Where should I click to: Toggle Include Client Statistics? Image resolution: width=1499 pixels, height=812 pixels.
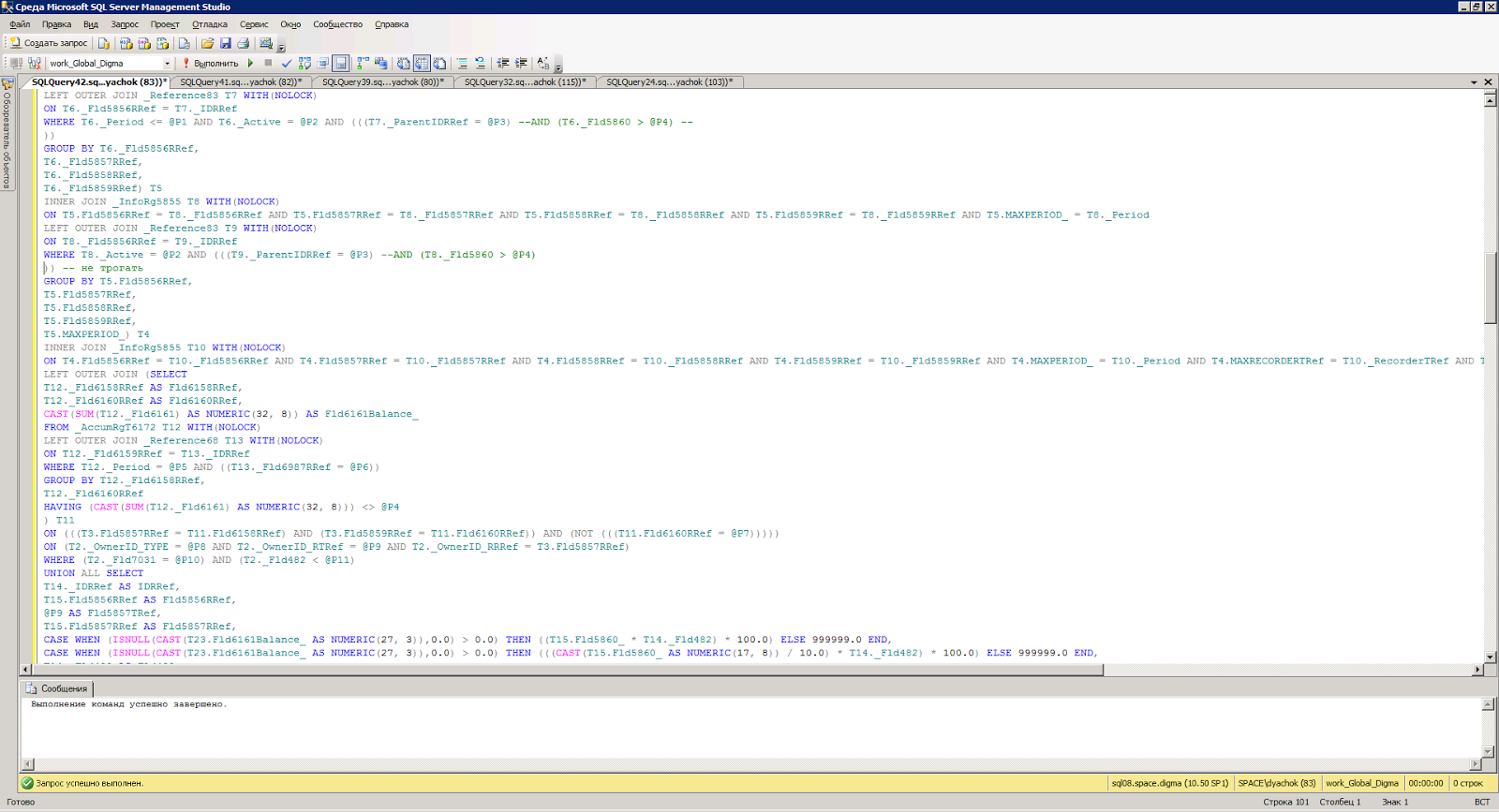click(381, 64)
